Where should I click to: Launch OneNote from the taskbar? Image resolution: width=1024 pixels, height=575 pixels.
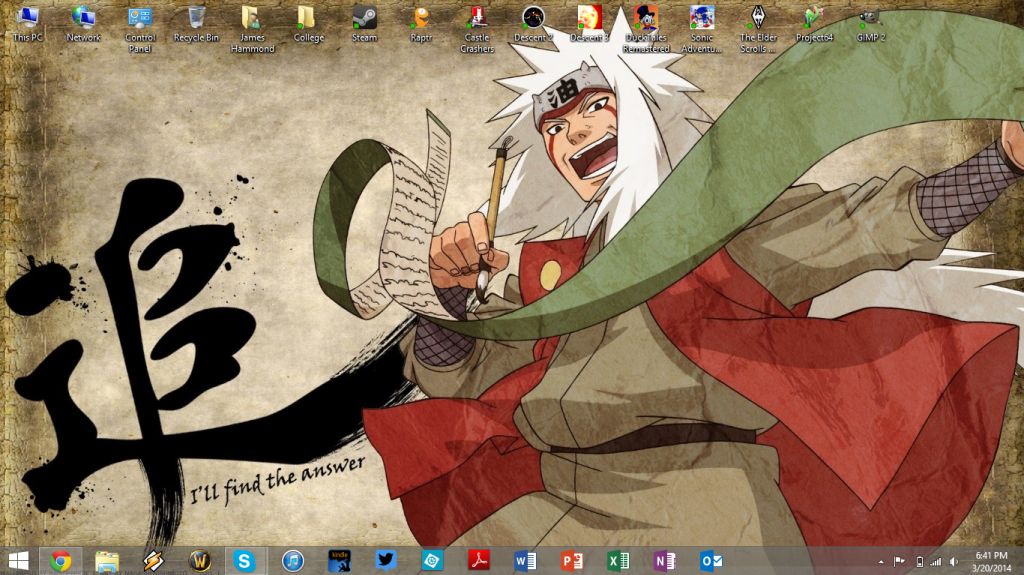pos(665,561)
